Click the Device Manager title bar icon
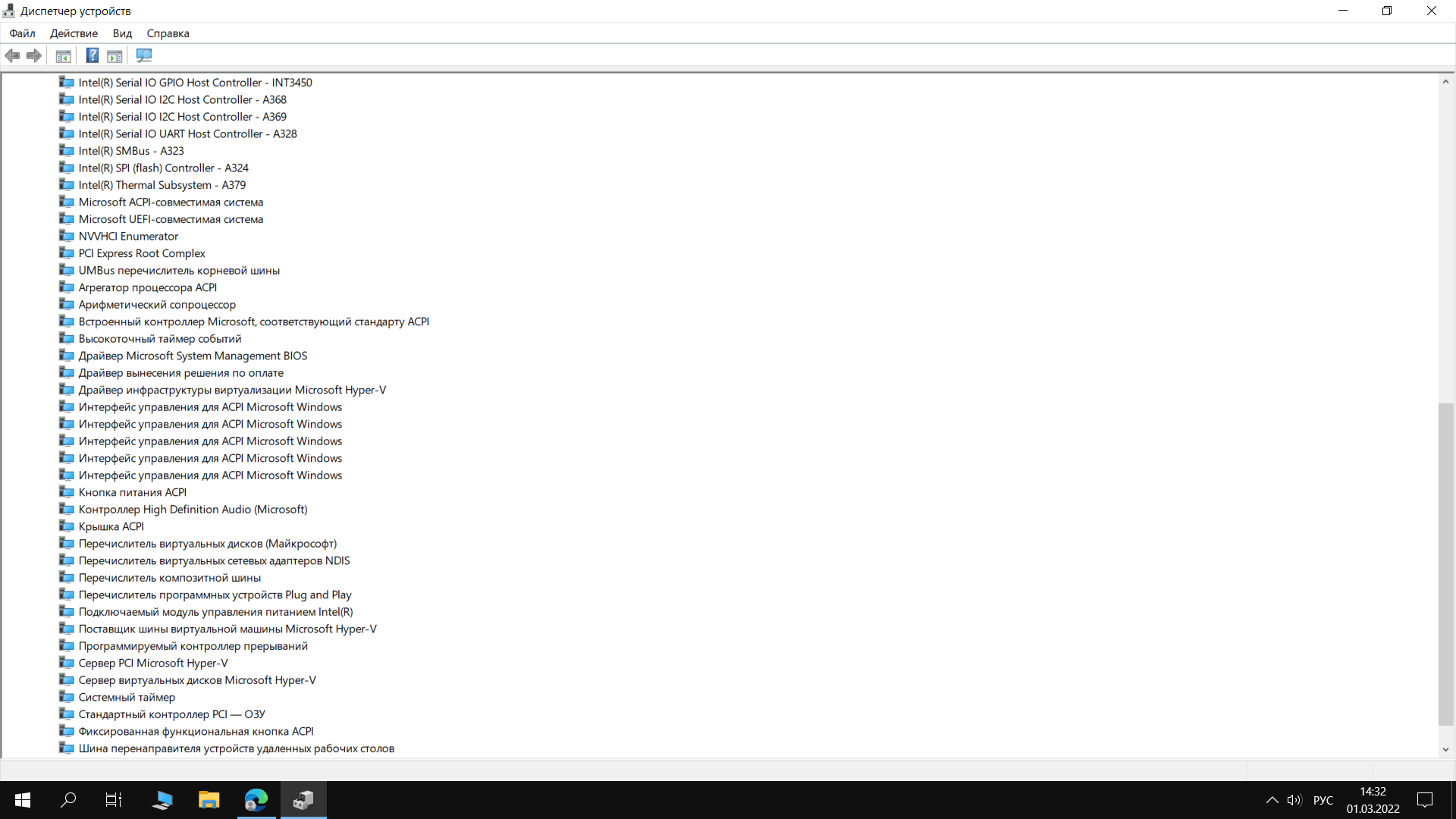Viewport: 1456px width, 819px height. [9, 11]
